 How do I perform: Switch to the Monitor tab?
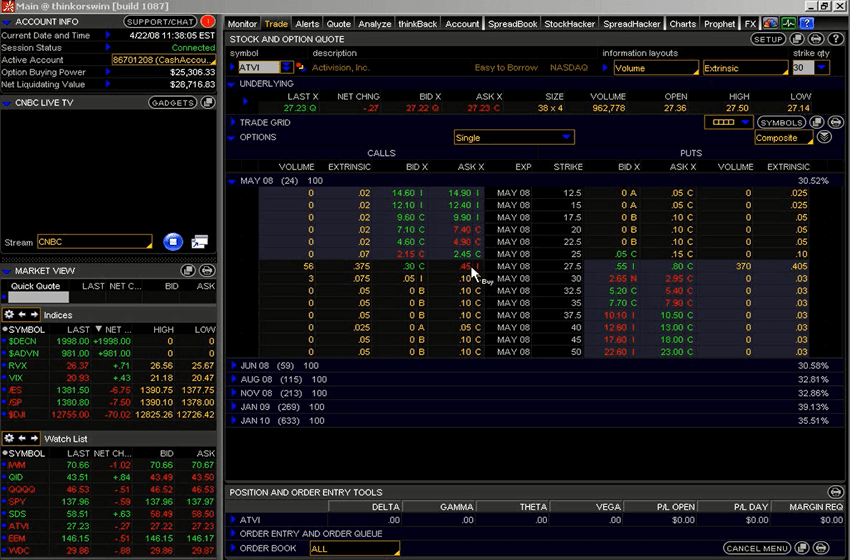coord(242,24)
